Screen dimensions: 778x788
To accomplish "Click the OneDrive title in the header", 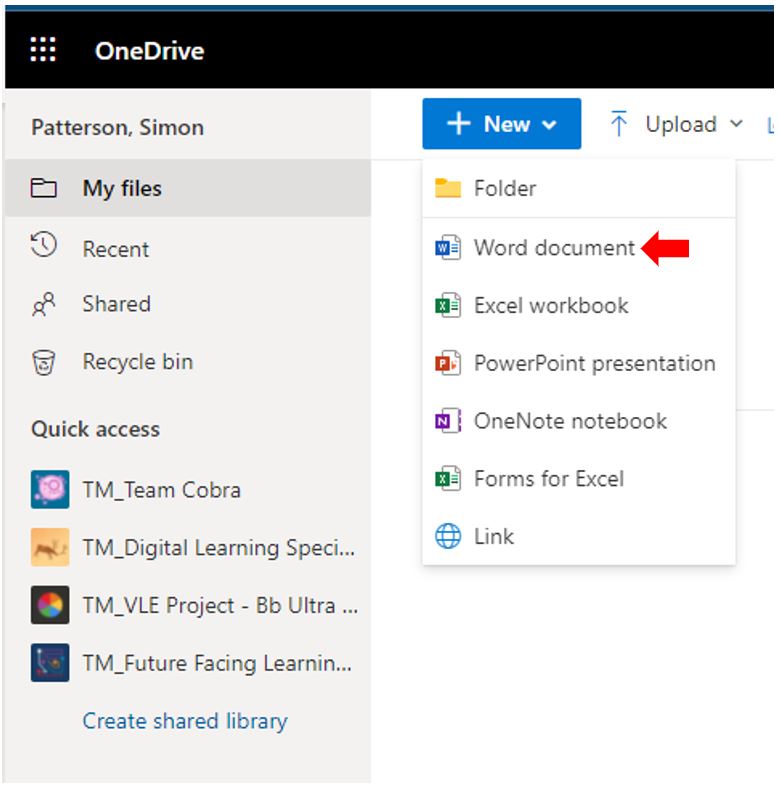I will click(x=149, y=51).
